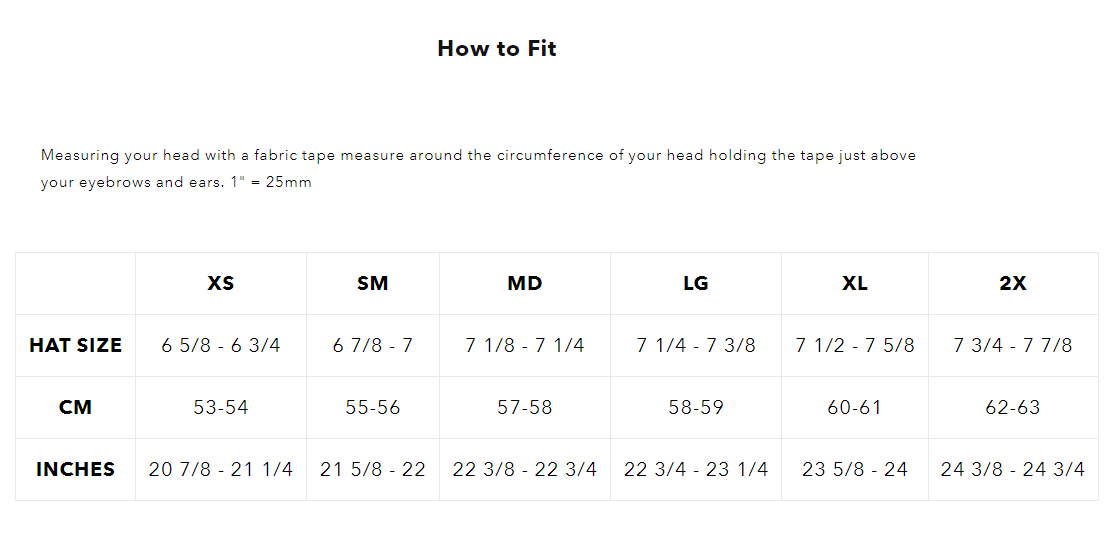Click the HAT SIZE row label
The height and width of the screenshot is (536, 1112).
pos(75,345)
